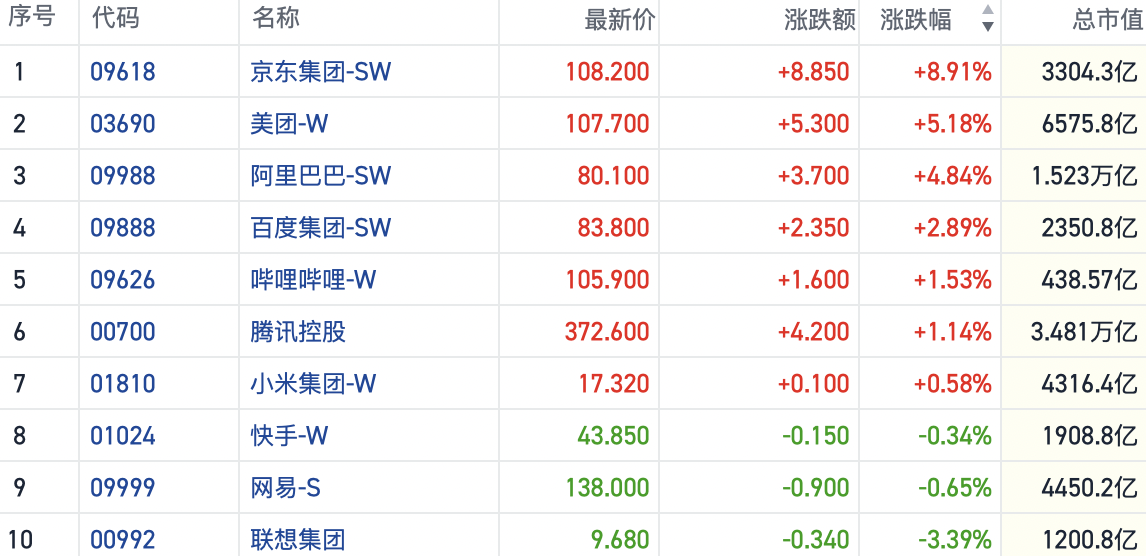Select the change percent +1.53%

point(953,280)
